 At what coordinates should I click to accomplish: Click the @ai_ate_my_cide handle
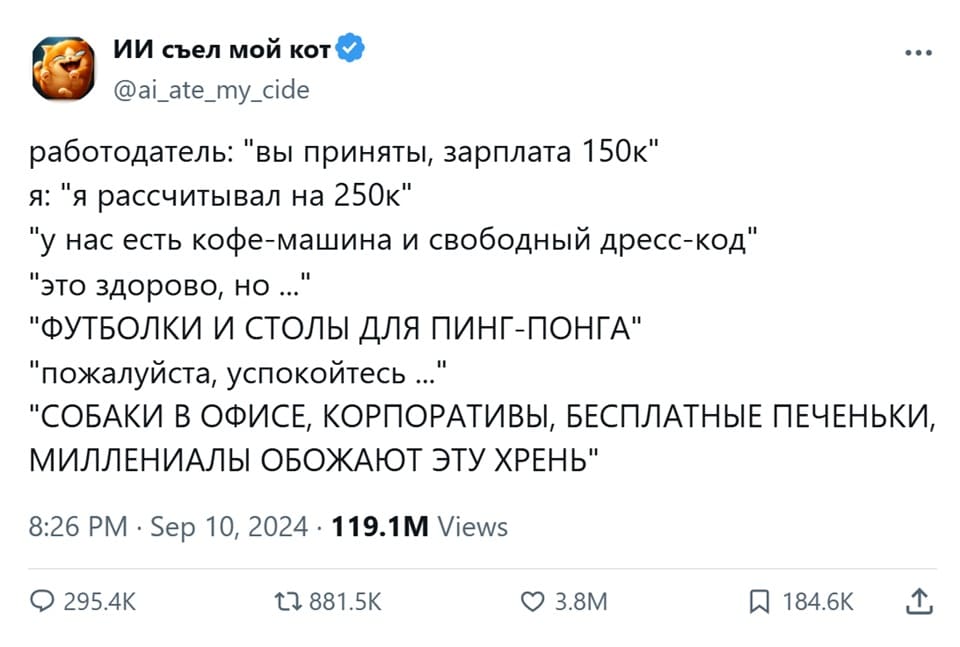tap(213, 89)
